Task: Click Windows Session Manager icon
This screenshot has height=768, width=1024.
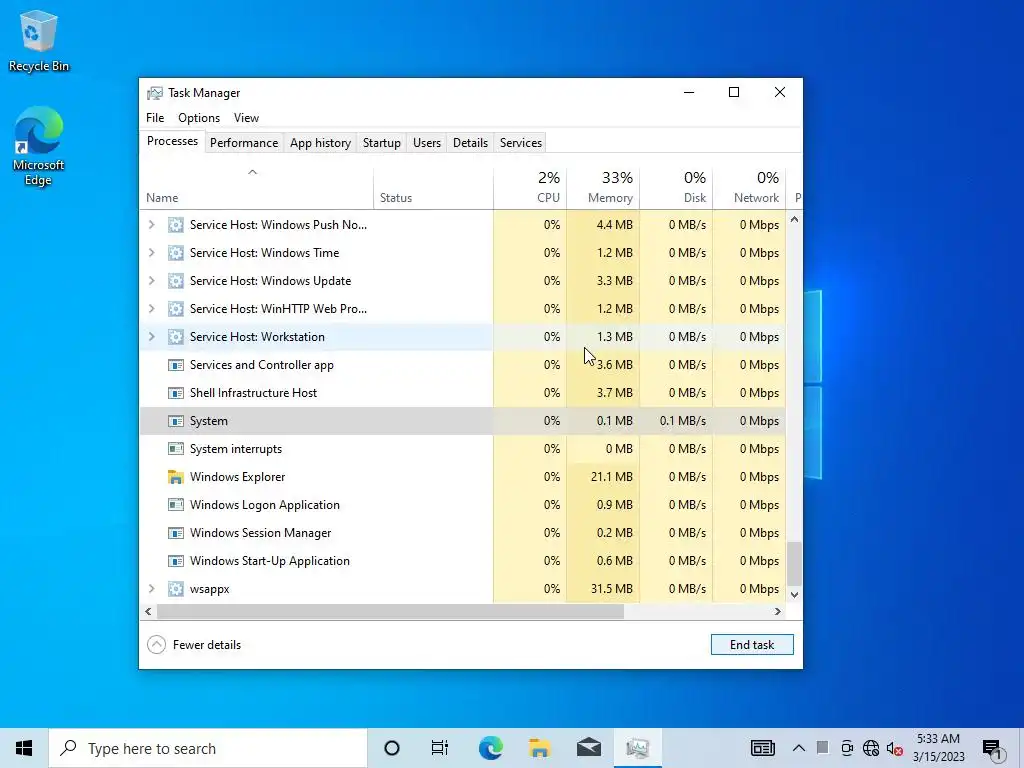Action: point(176,533)
